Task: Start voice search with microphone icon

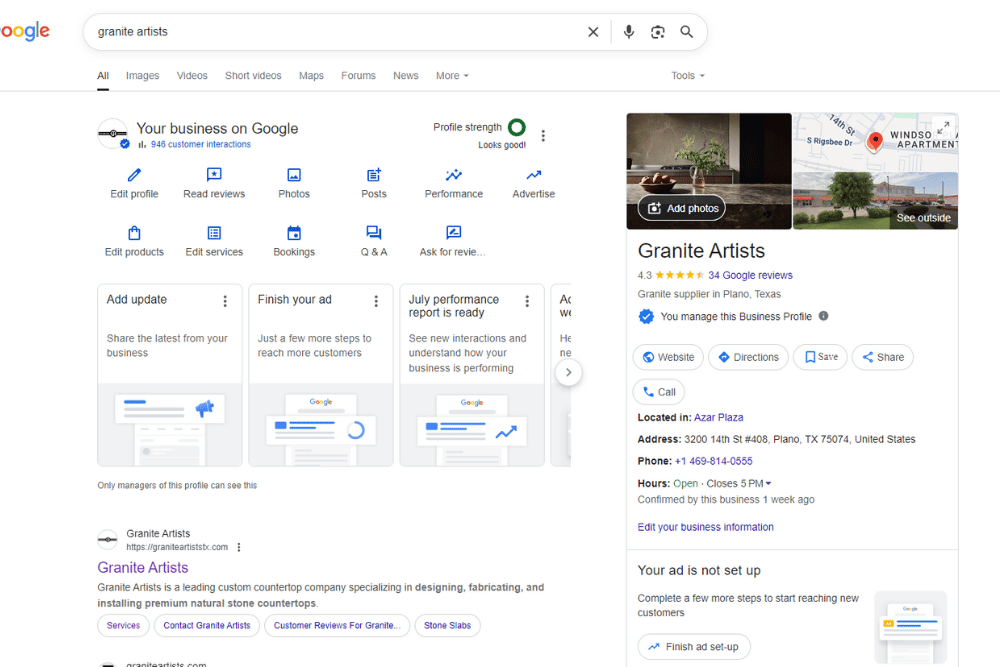Action: coord(629,32)
